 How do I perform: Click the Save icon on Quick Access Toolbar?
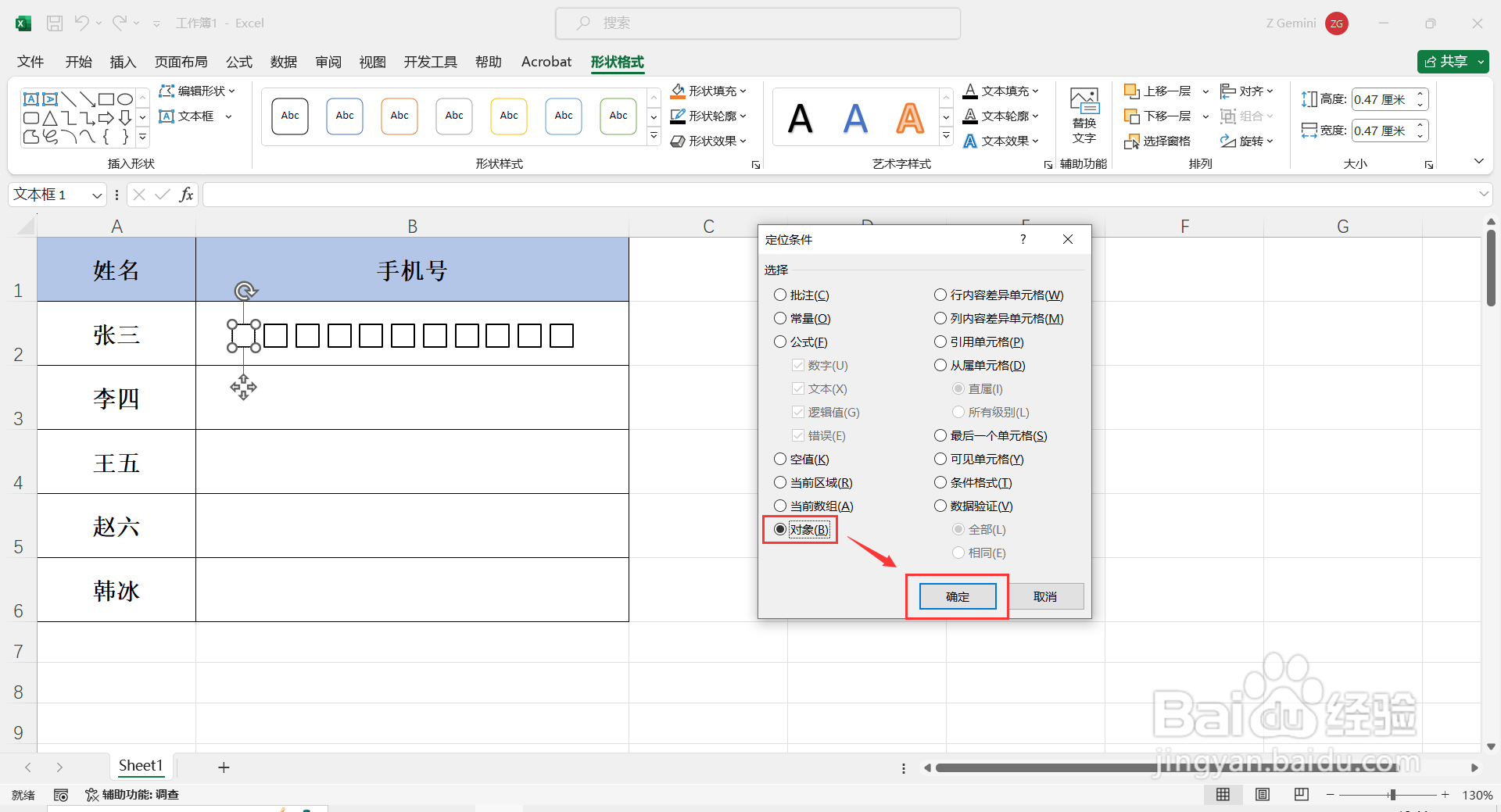pyautogui.click(x=54, y=23)
